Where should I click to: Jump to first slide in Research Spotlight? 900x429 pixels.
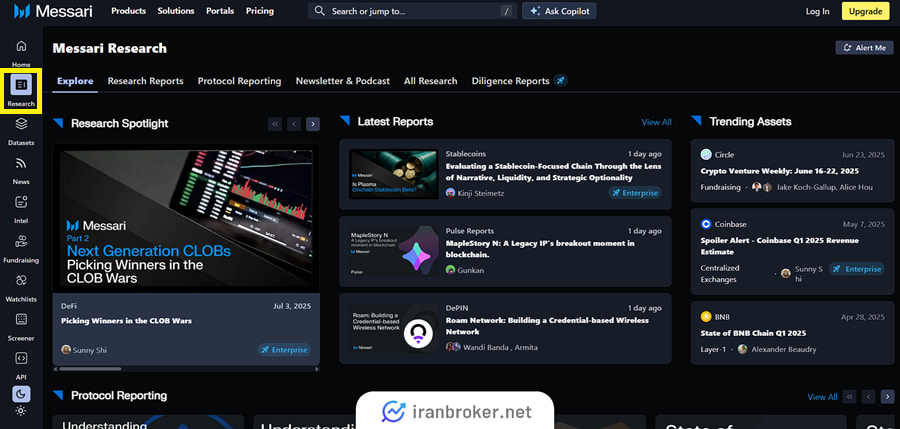275,123
